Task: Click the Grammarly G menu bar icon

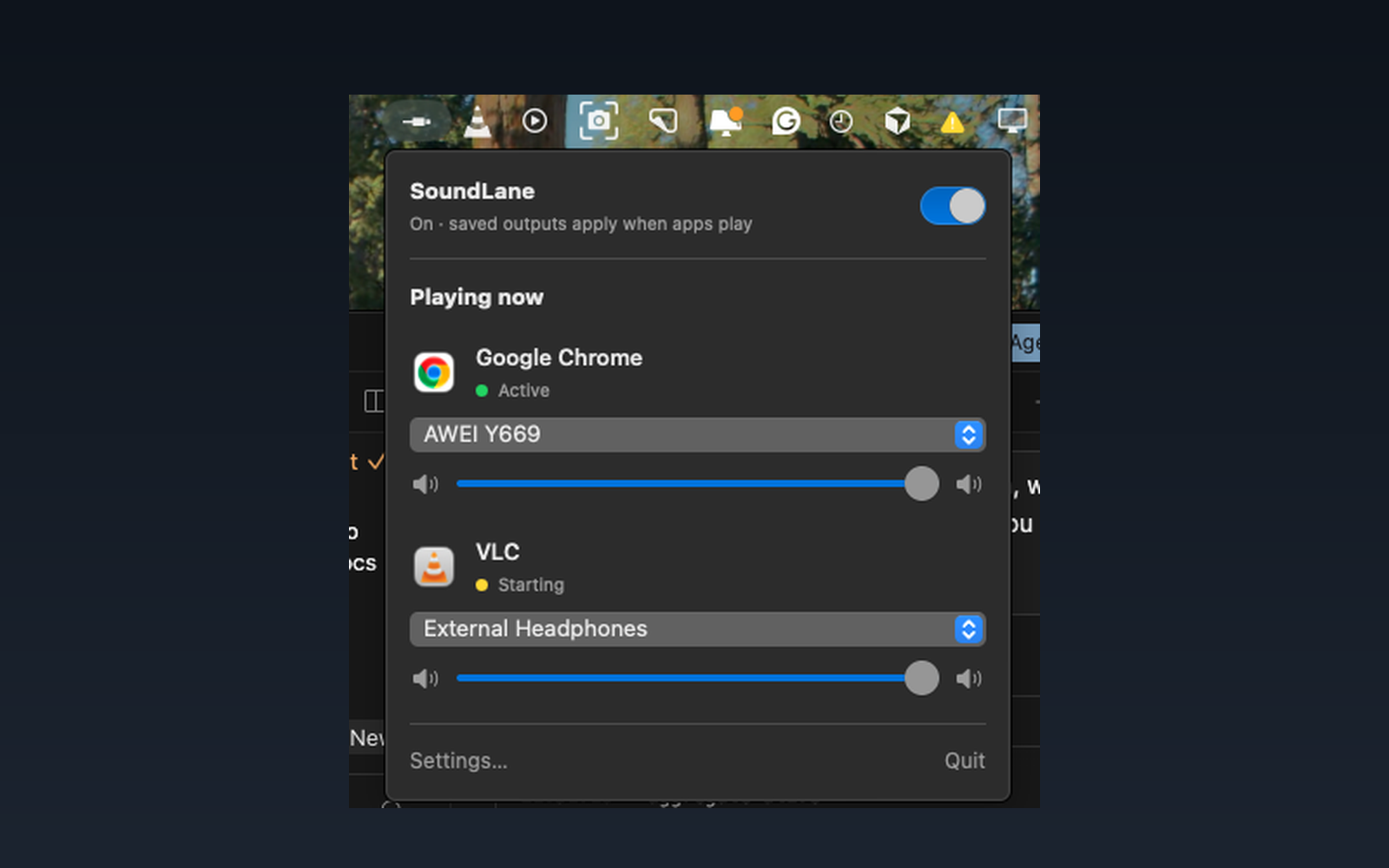Action: pos(786,121)
